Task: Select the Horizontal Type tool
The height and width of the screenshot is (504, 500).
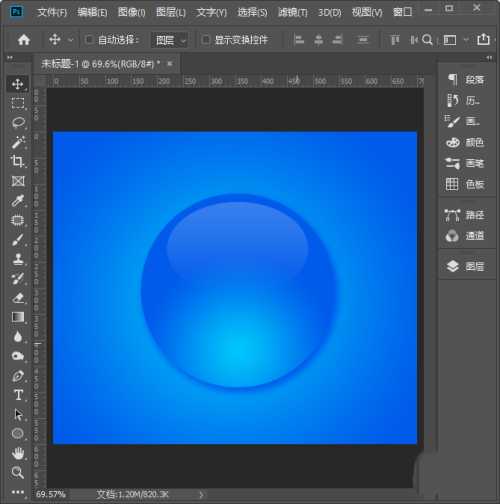Action: point(18,395)
